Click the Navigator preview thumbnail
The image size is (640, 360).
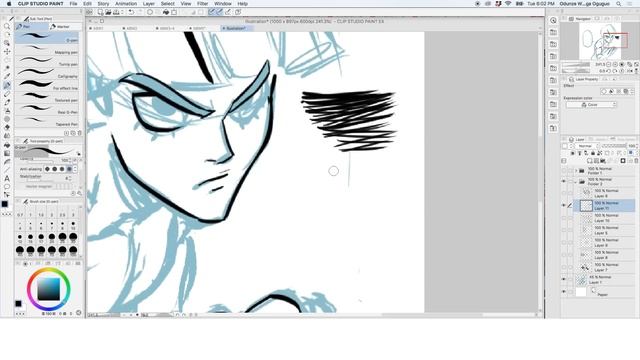pos(601,41)
